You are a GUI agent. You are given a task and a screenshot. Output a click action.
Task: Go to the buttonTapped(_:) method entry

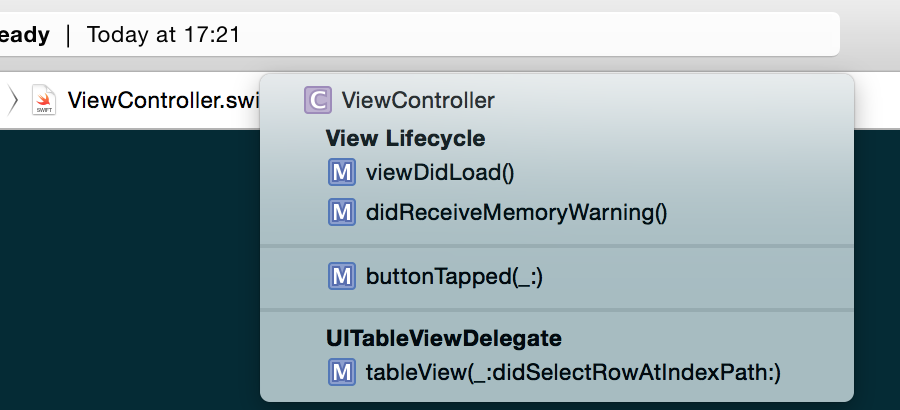[454, 276]
